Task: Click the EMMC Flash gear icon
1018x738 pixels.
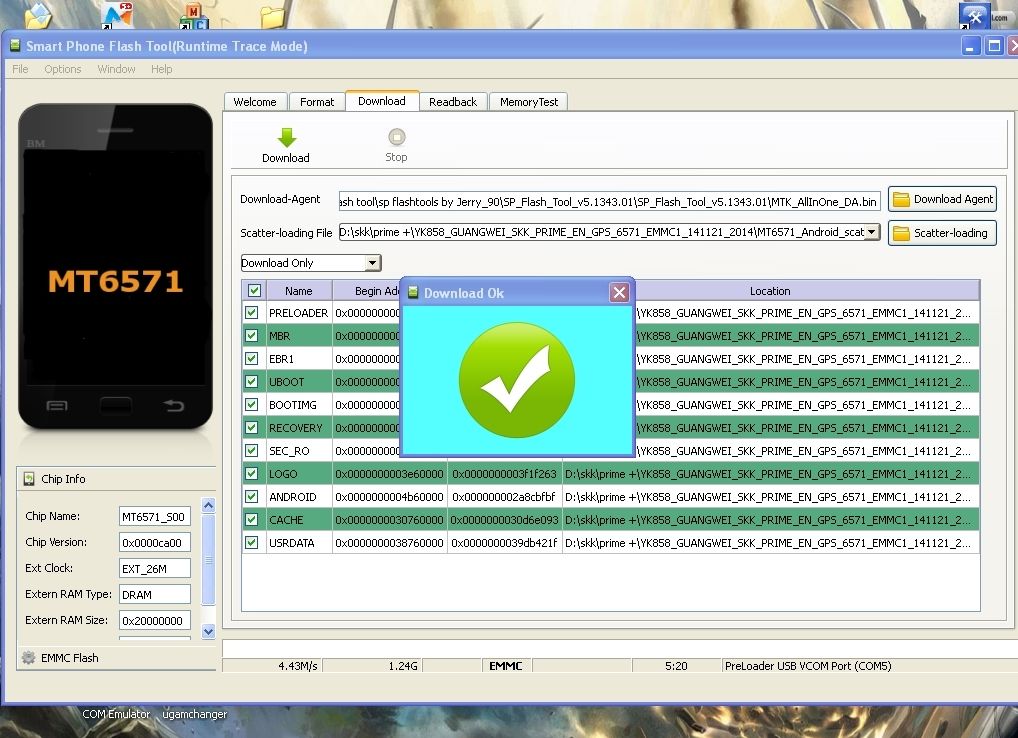Action: pyautogui.click(x=29, y=658)
